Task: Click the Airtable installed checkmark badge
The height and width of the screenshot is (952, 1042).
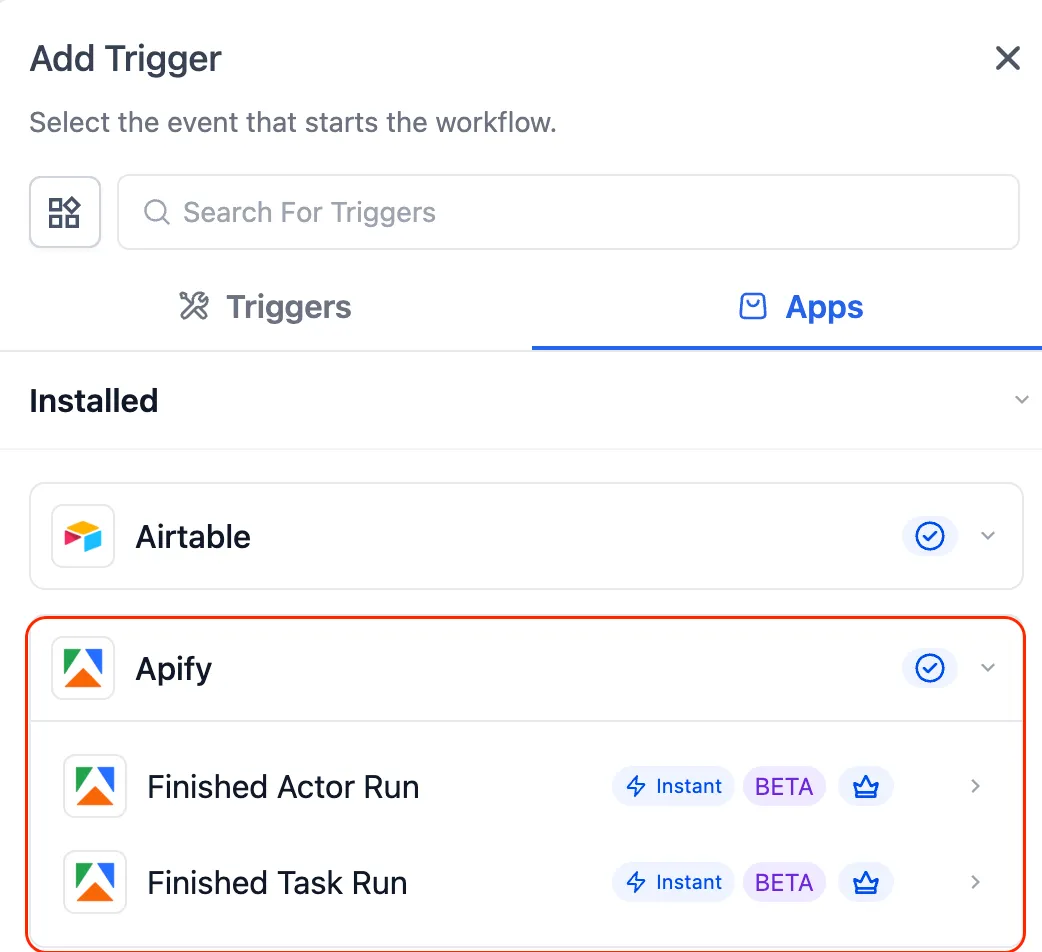Action: click(x=930, y=536)
